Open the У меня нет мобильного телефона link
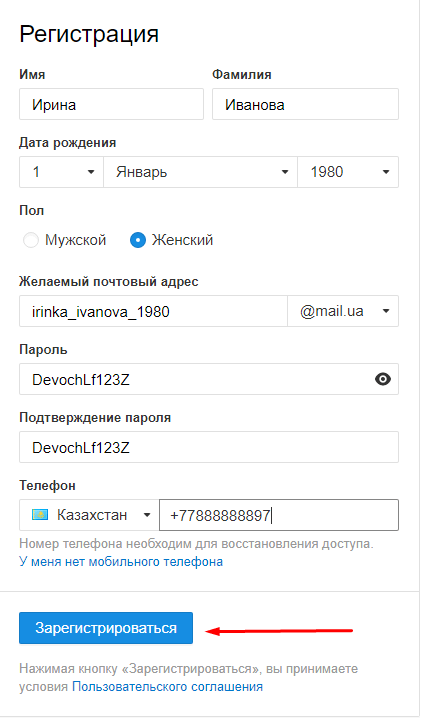Screen dimensions: 421x718 pyautogui.click(x=121, y=561)
